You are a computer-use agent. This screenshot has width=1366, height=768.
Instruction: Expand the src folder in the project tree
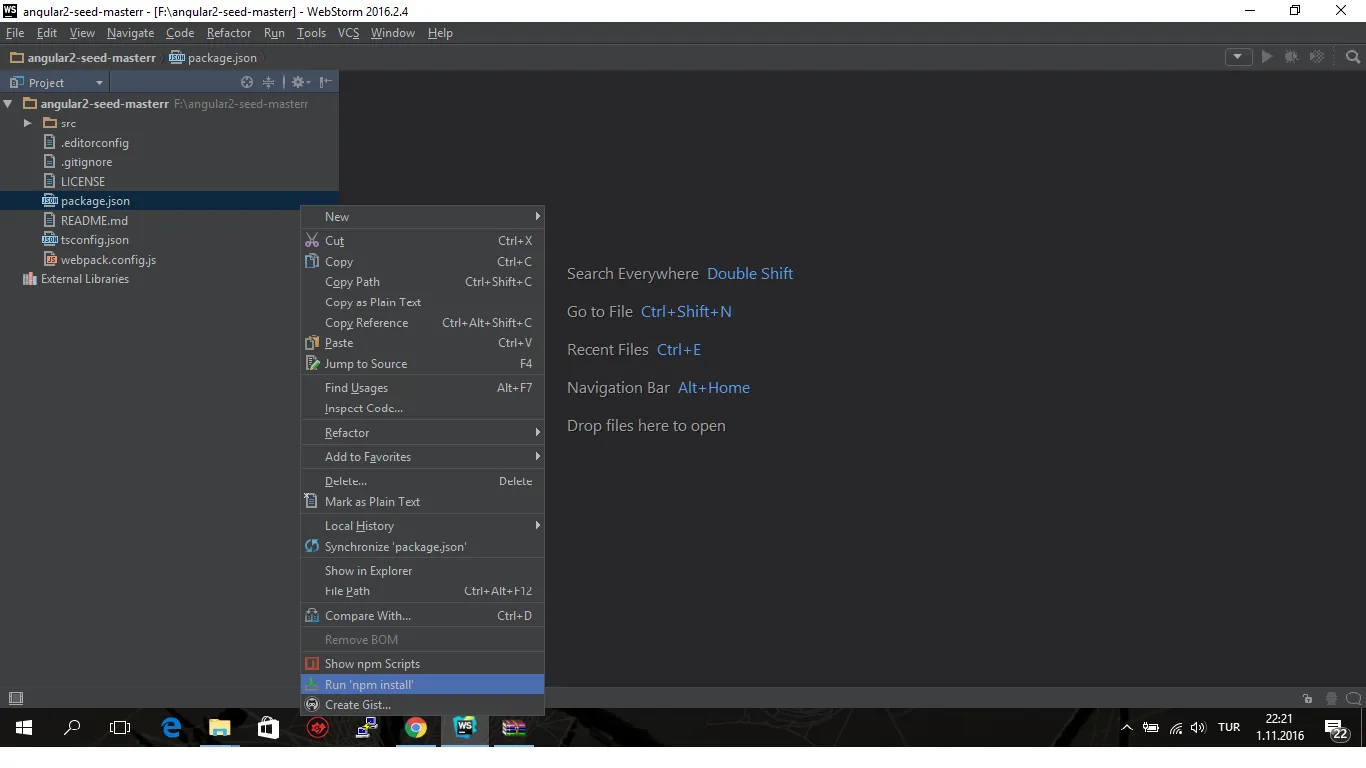click(28, 123)
